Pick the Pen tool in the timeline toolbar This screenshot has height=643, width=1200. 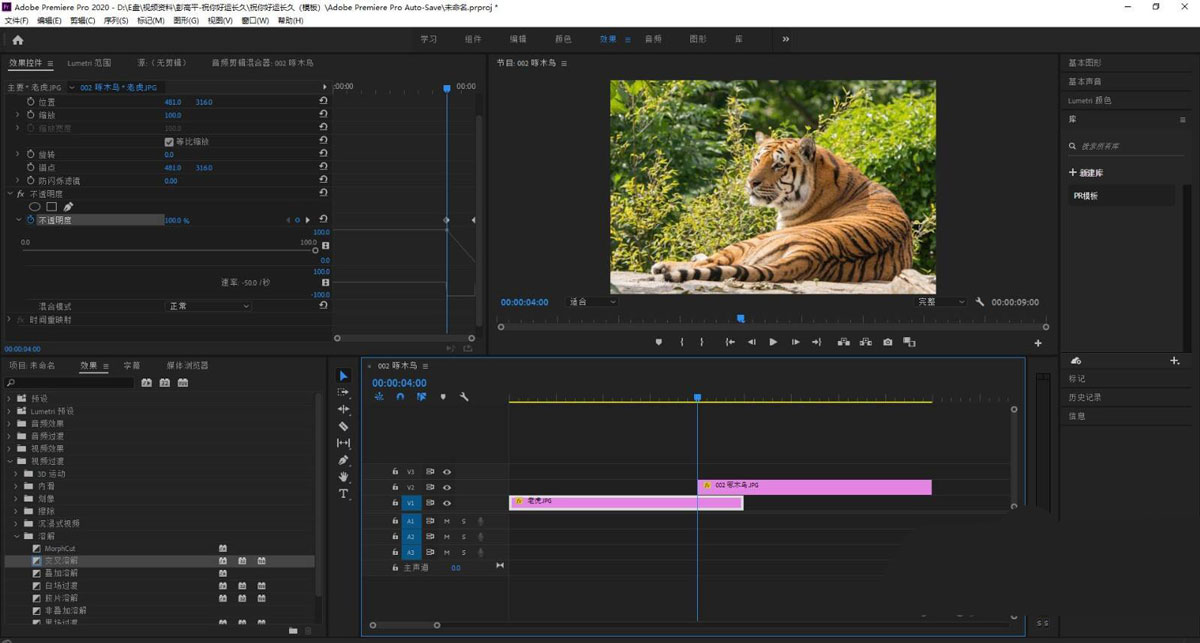[x=344, y=460]
